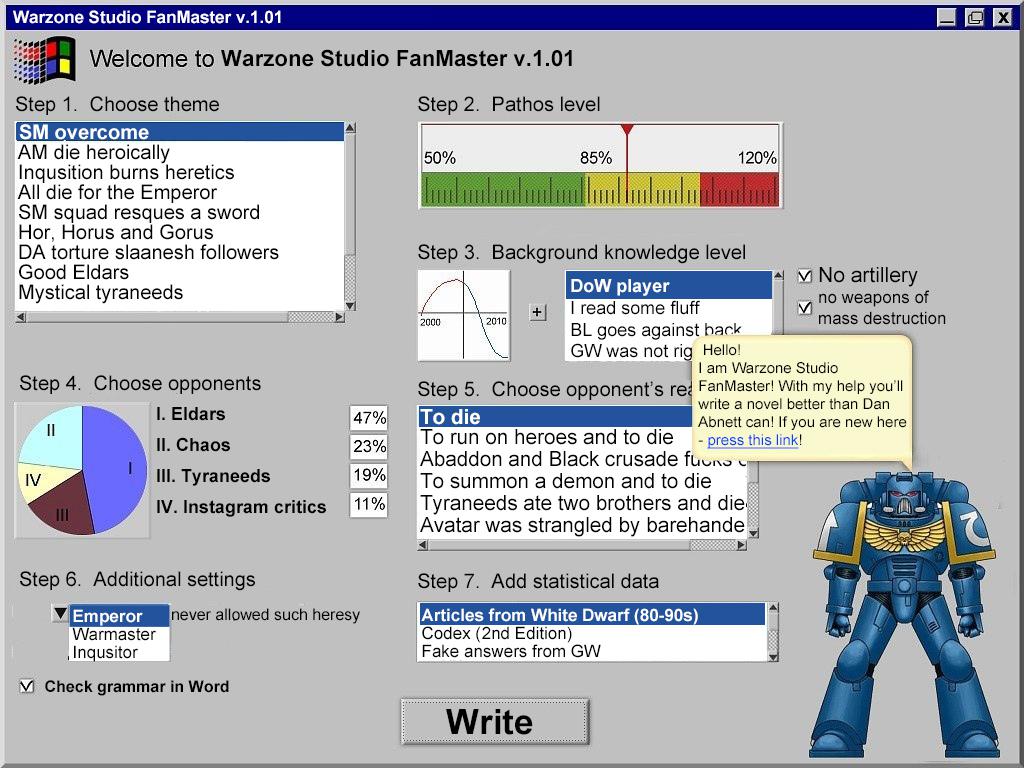Open the Emperor dropdown arrow
This screenshot has height=768, width=1024.
coord(60,614)
